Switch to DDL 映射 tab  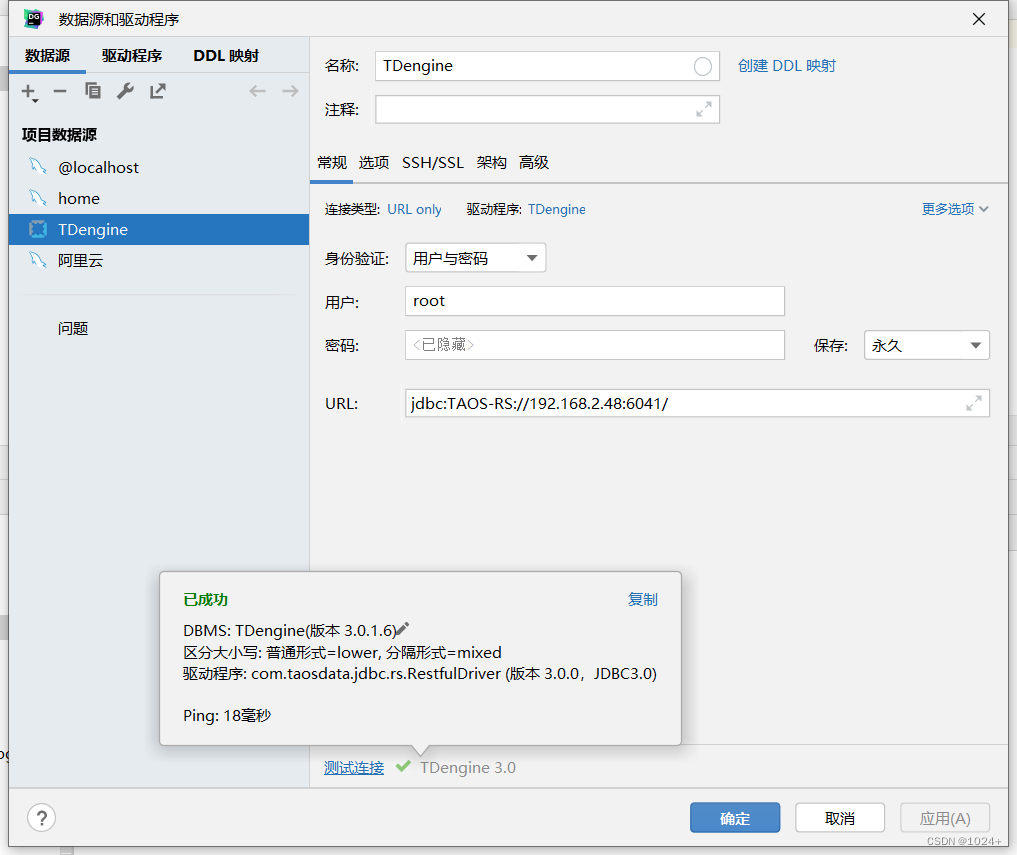(226, 56)
